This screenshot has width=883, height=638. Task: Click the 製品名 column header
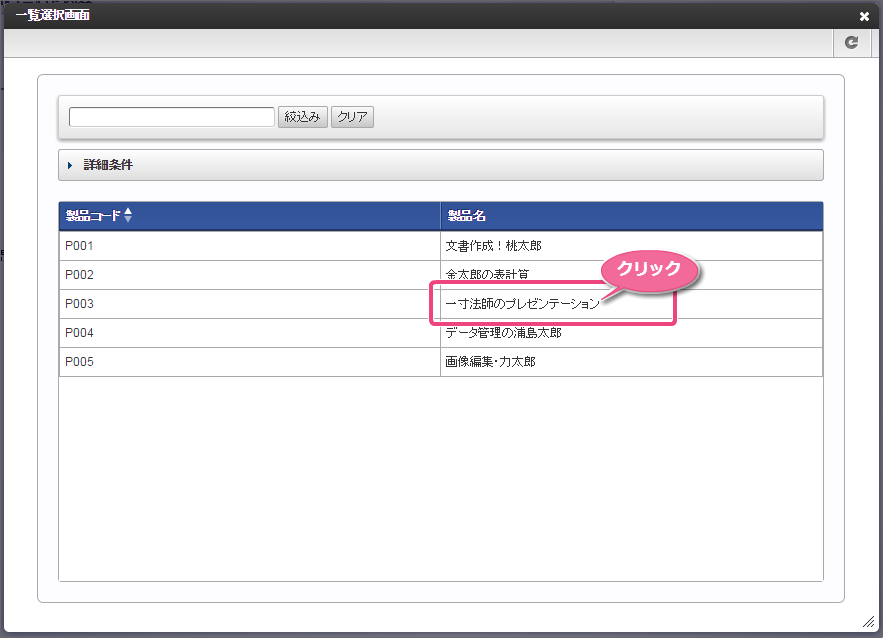click(x=631, y=216)
